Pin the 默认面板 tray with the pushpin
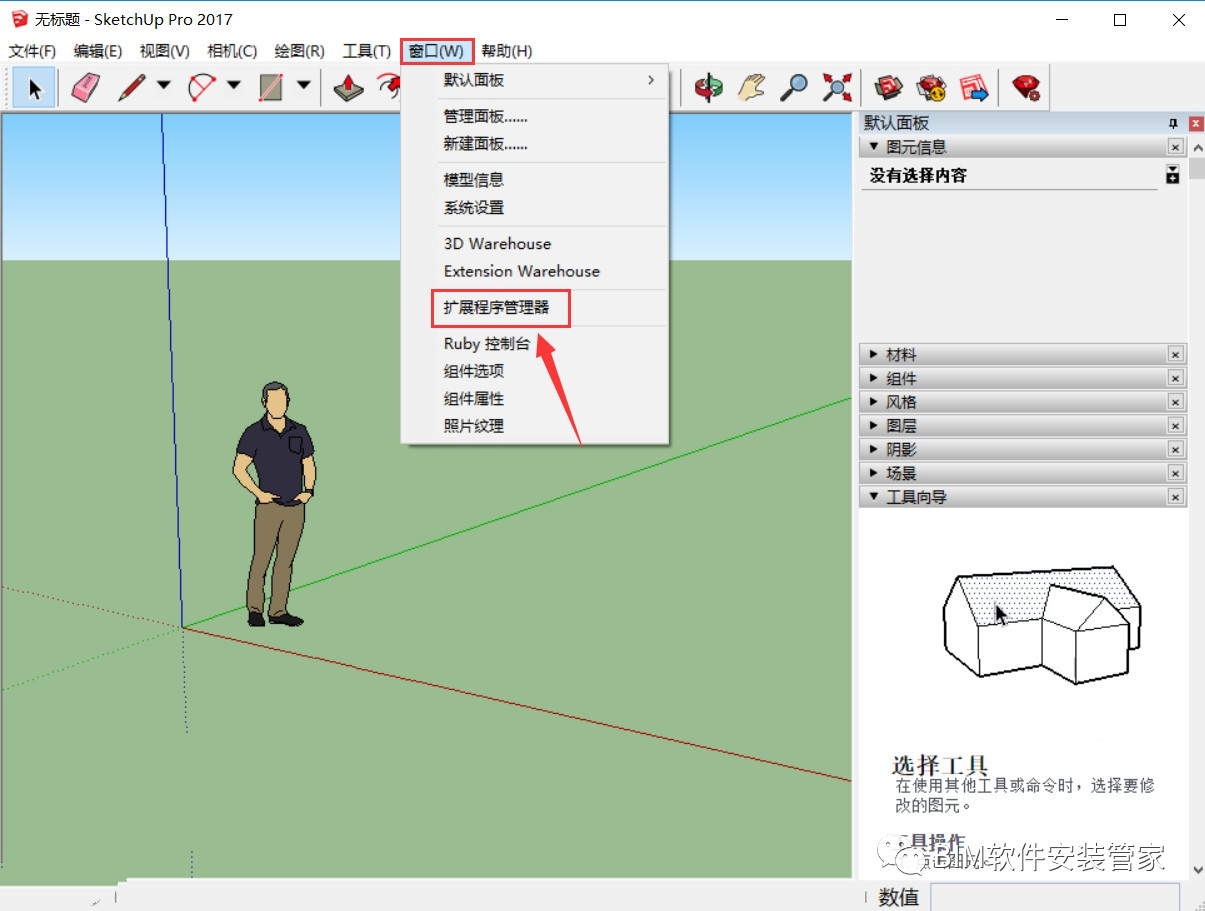1205x911 pixels. pos(1174,123)
